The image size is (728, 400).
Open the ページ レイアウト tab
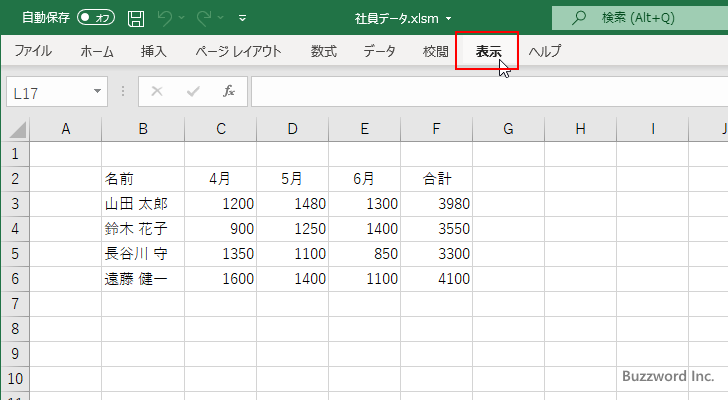[x=238, y=51]
